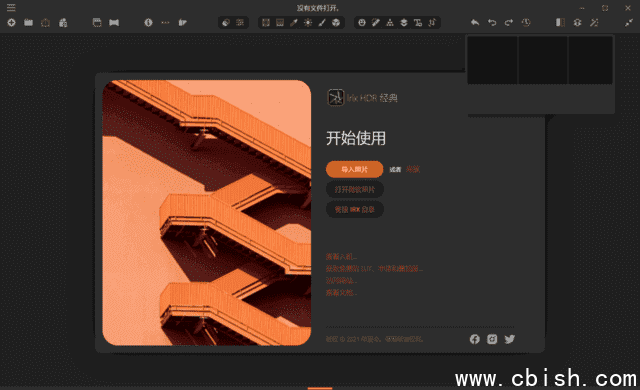Select the pyramid triangle tool
Screen dimensions: 640x390
[x=390, y=22]
